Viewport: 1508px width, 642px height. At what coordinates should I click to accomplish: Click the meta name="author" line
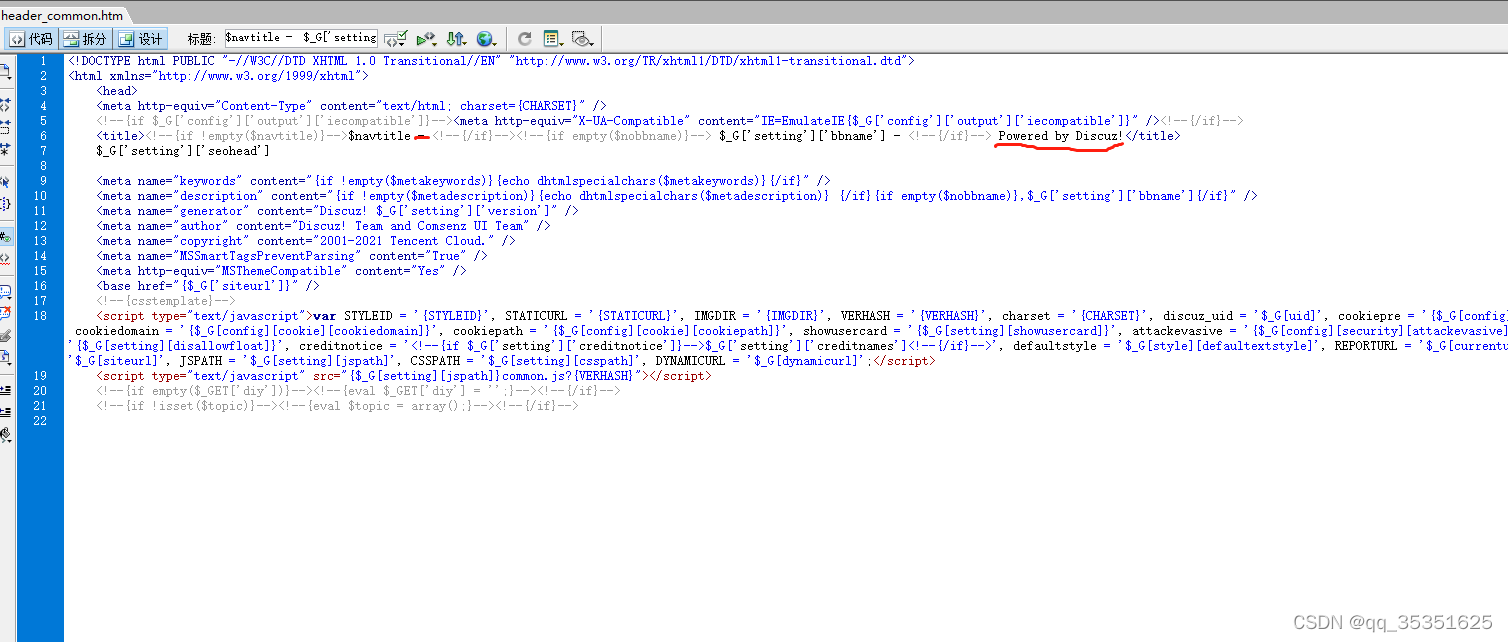pyautogui.click(x=324, y=226)
